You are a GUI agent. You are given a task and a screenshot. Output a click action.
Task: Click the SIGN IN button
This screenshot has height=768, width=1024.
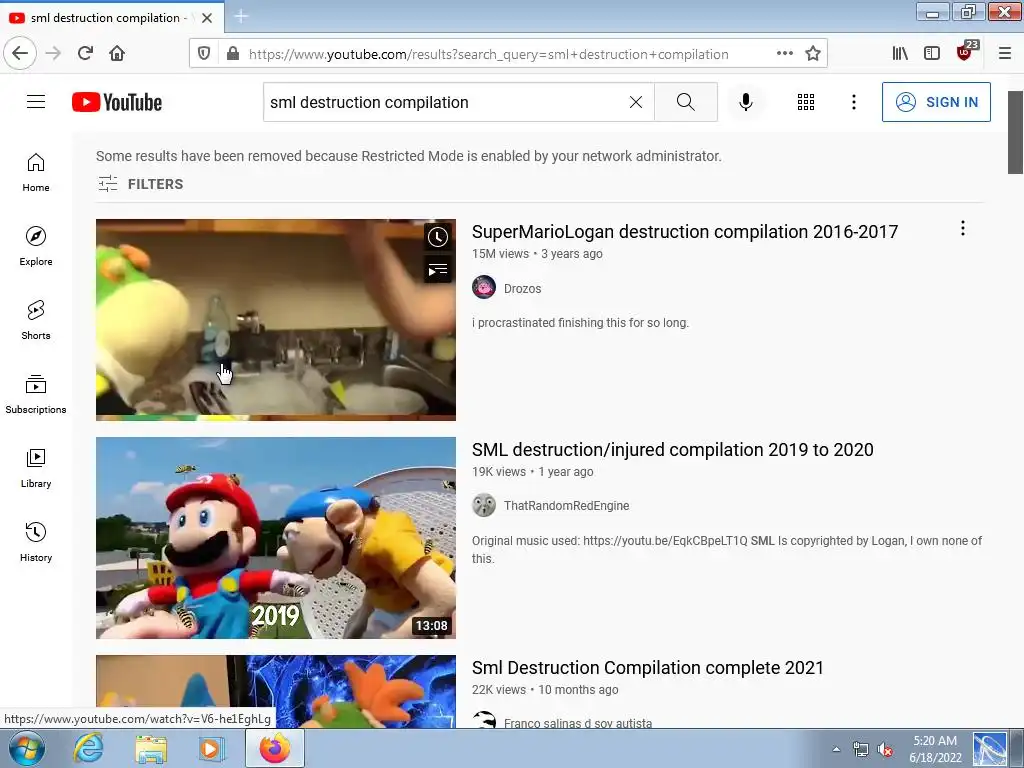[x=936, y=102]
